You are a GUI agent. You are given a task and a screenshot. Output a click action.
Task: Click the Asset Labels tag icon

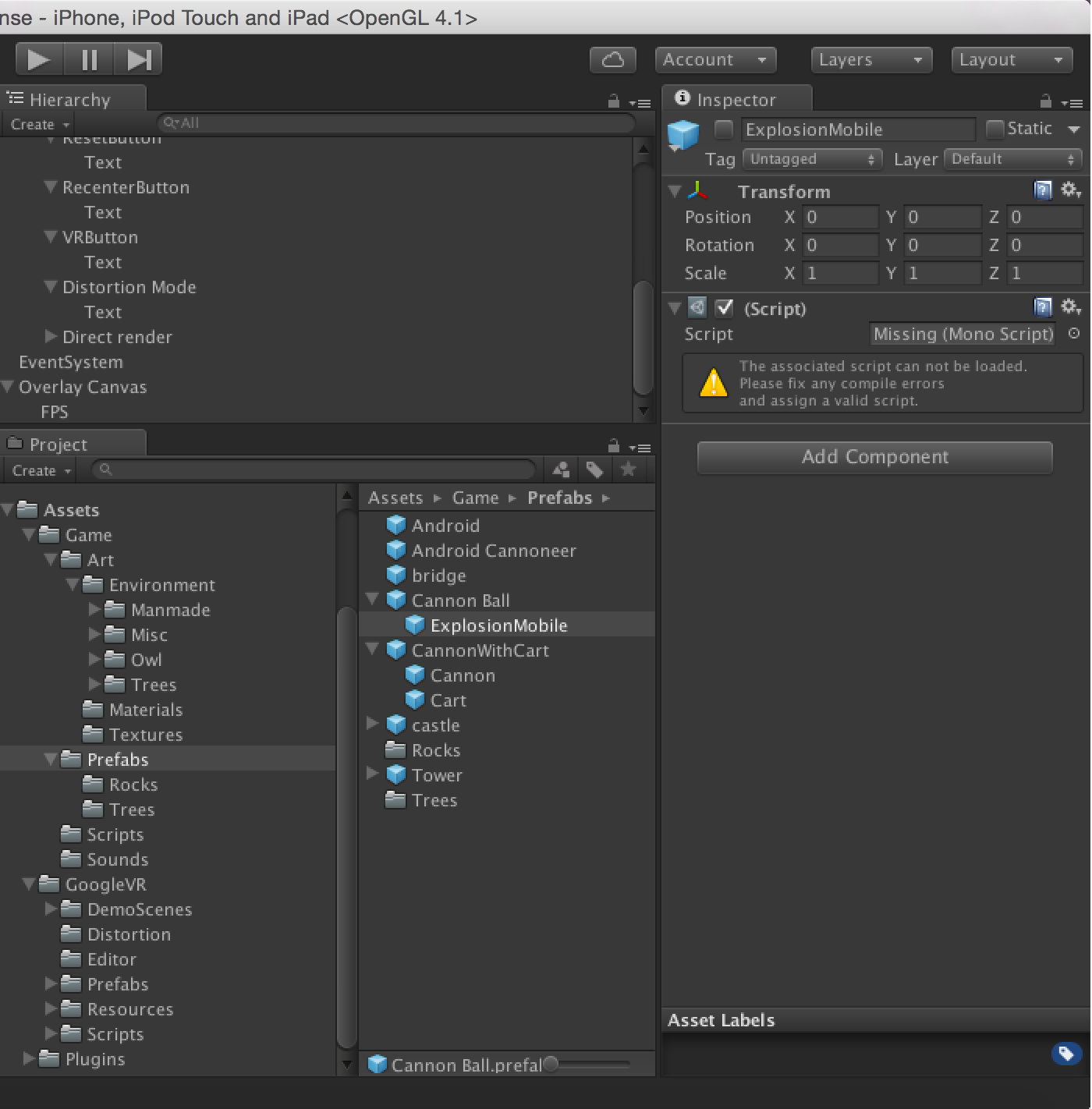coord(1066,1054)
